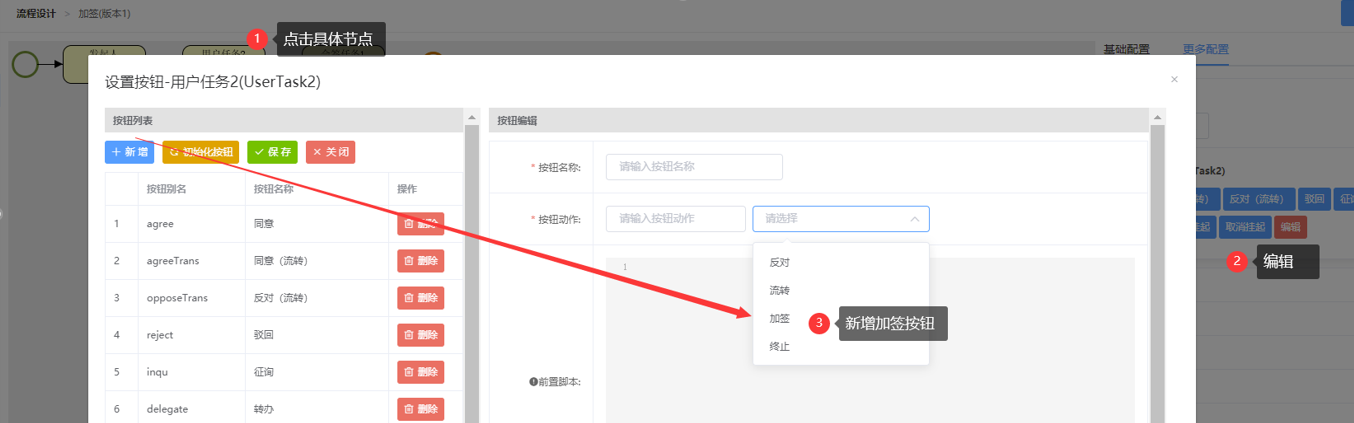Delete the agree row
1354x423 pixels.
[420, 224]
